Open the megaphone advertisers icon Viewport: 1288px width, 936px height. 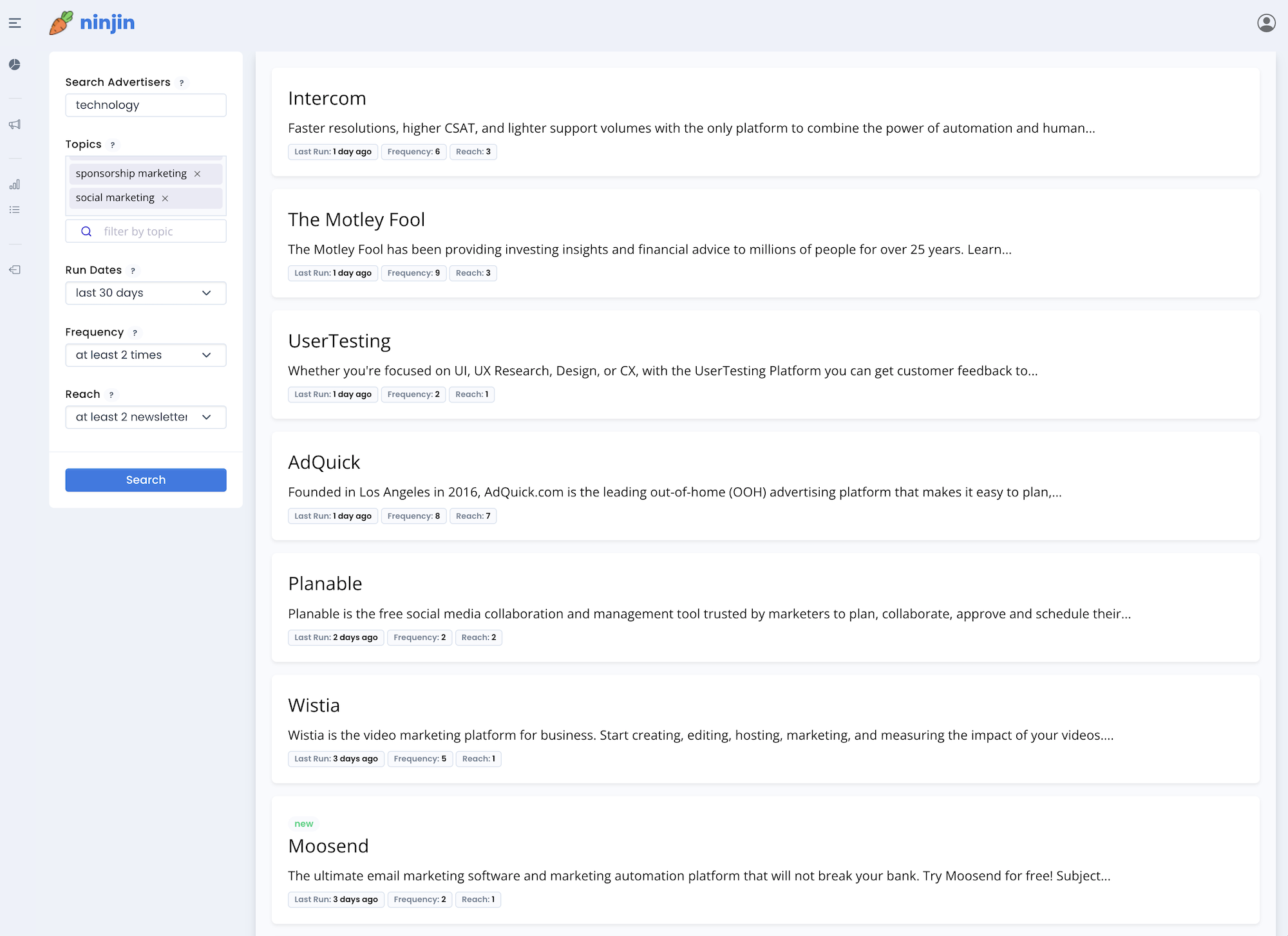pos(15,124)
